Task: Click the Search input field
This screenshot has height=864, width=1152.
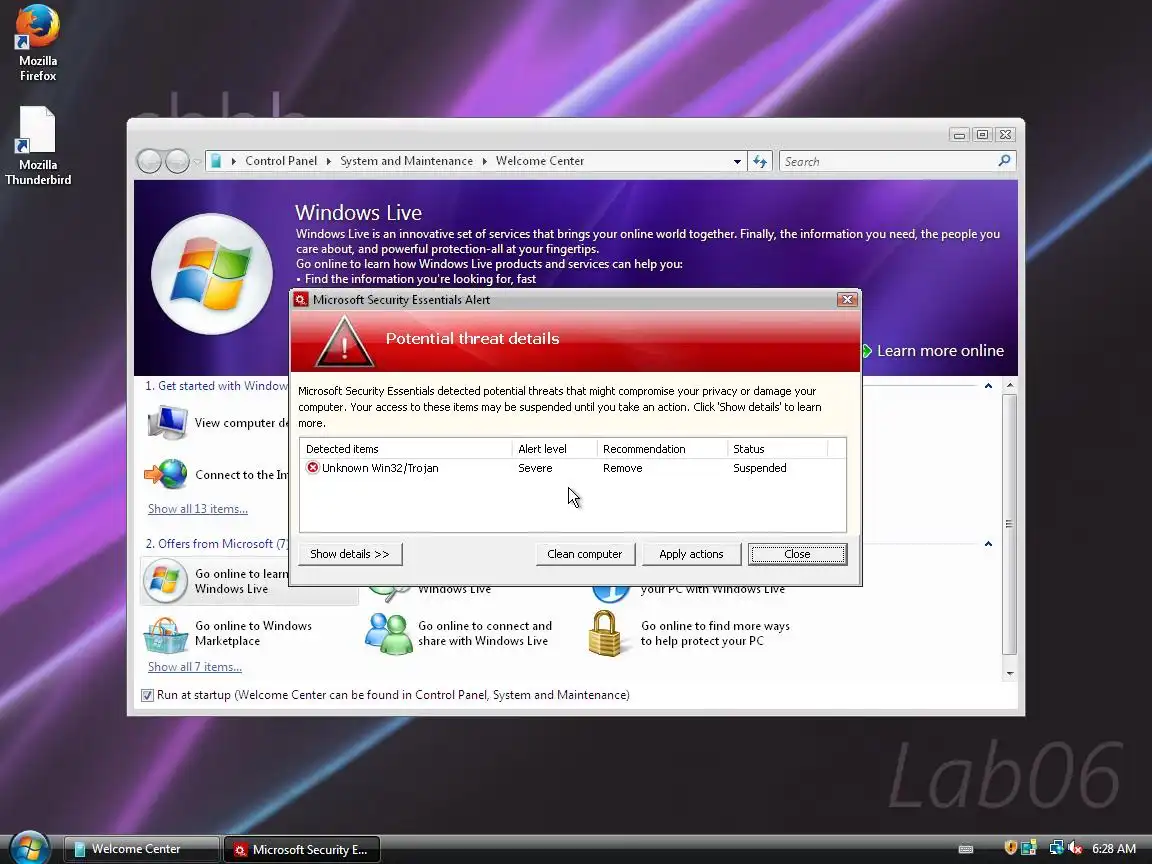Action: coord(888,161)
